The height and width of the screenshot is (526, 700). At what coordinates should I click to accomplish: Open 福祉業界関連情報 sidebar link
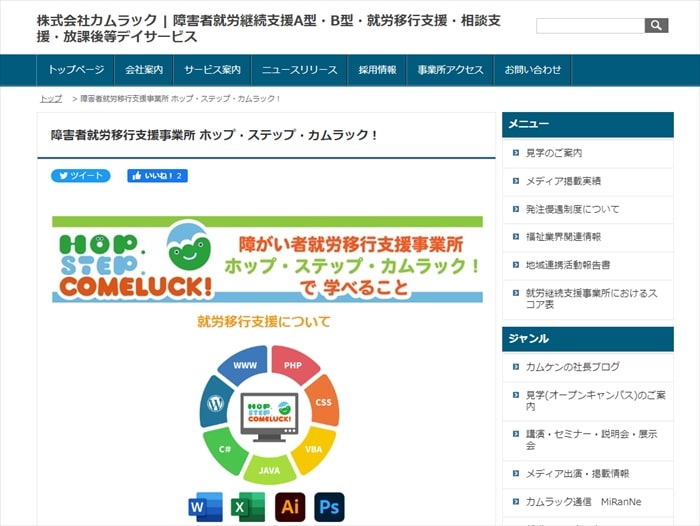pyautogui.click(x=563, y=237)
